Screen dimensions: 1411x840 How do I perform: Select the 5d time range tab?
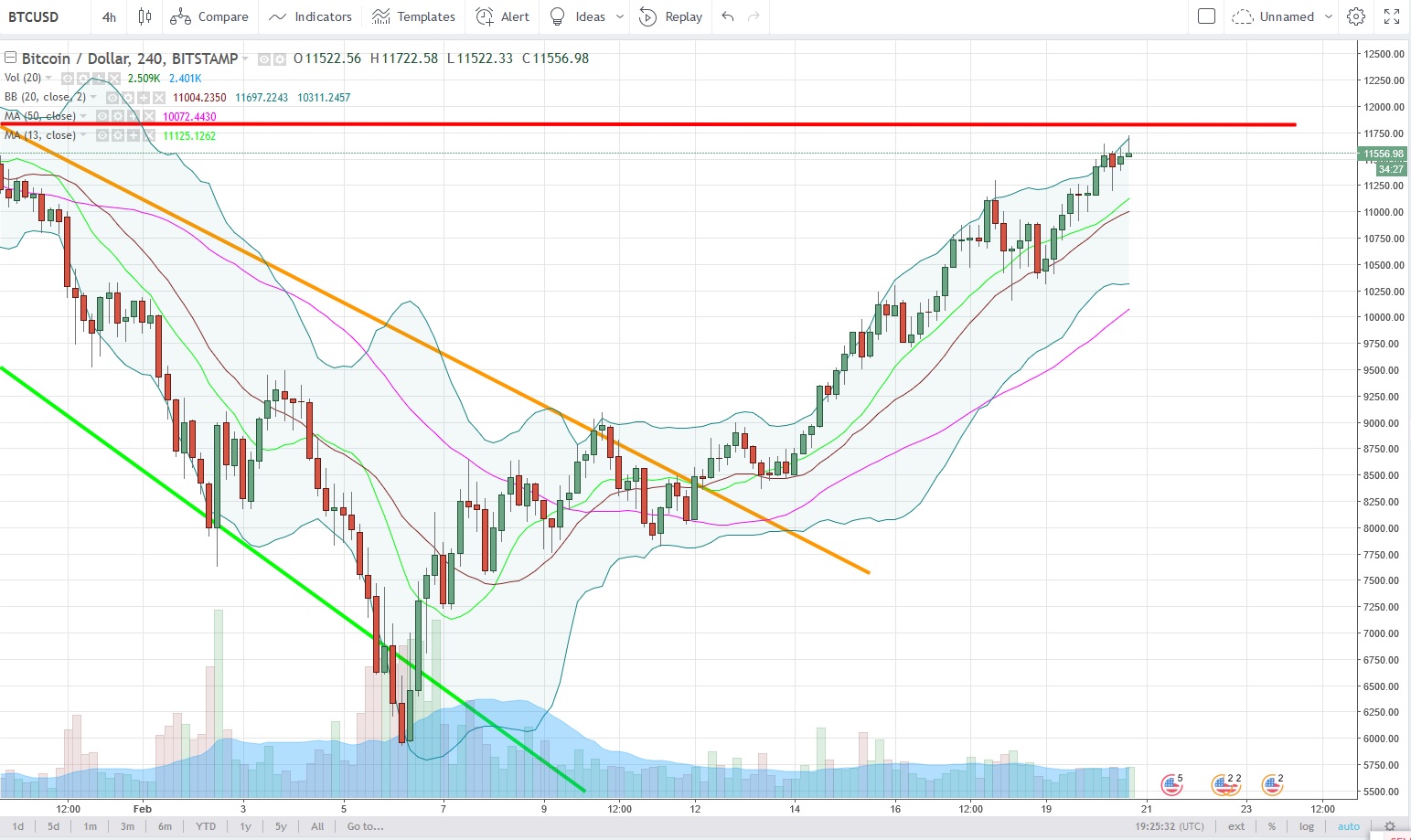tap(54, 826)
